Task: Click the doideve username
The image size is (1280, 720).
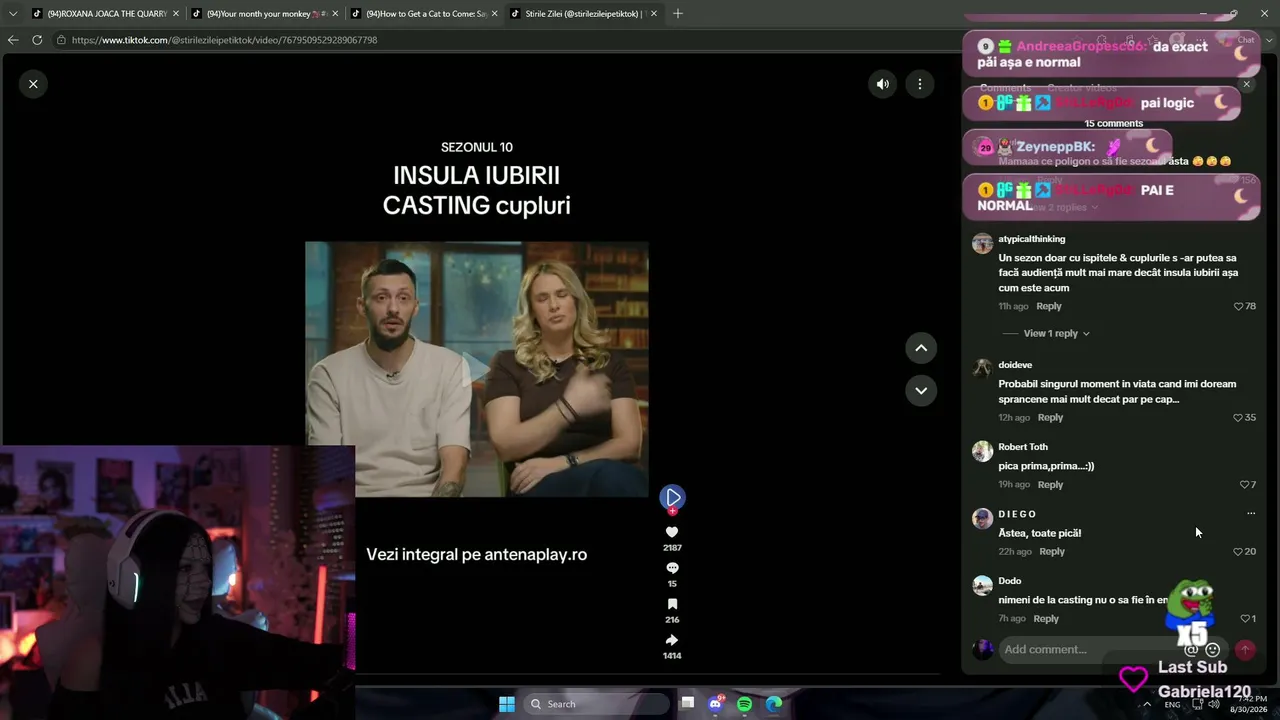Action: pyautogui.click(x=1015, y=365)
